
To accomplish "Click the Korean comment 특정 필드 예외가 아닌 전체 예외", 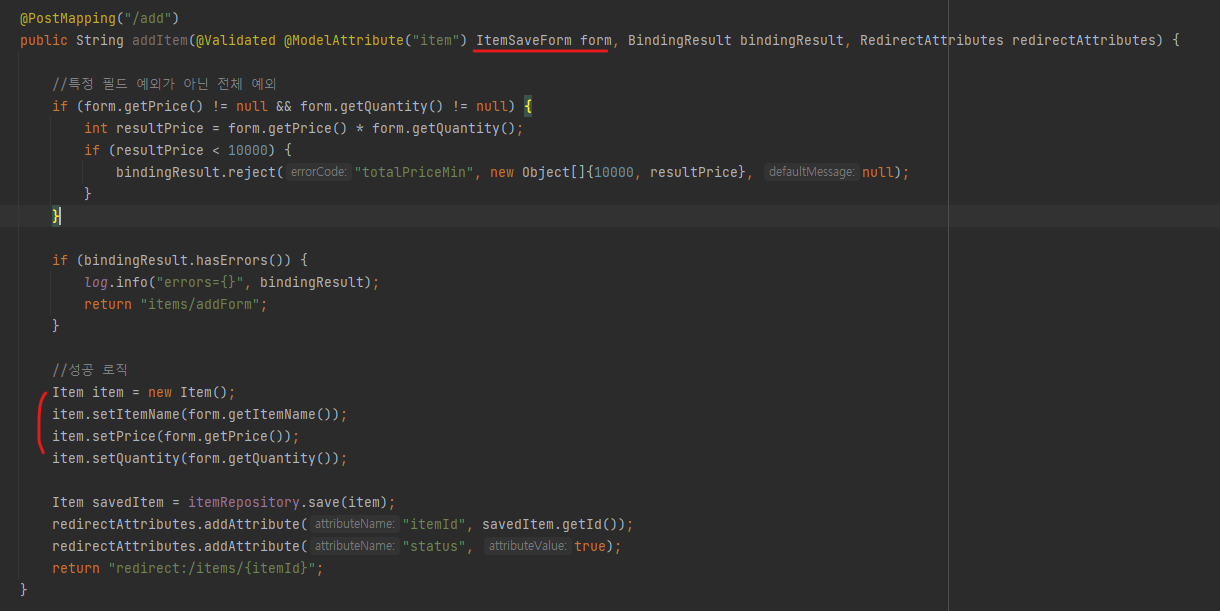I will click(164, 84).
